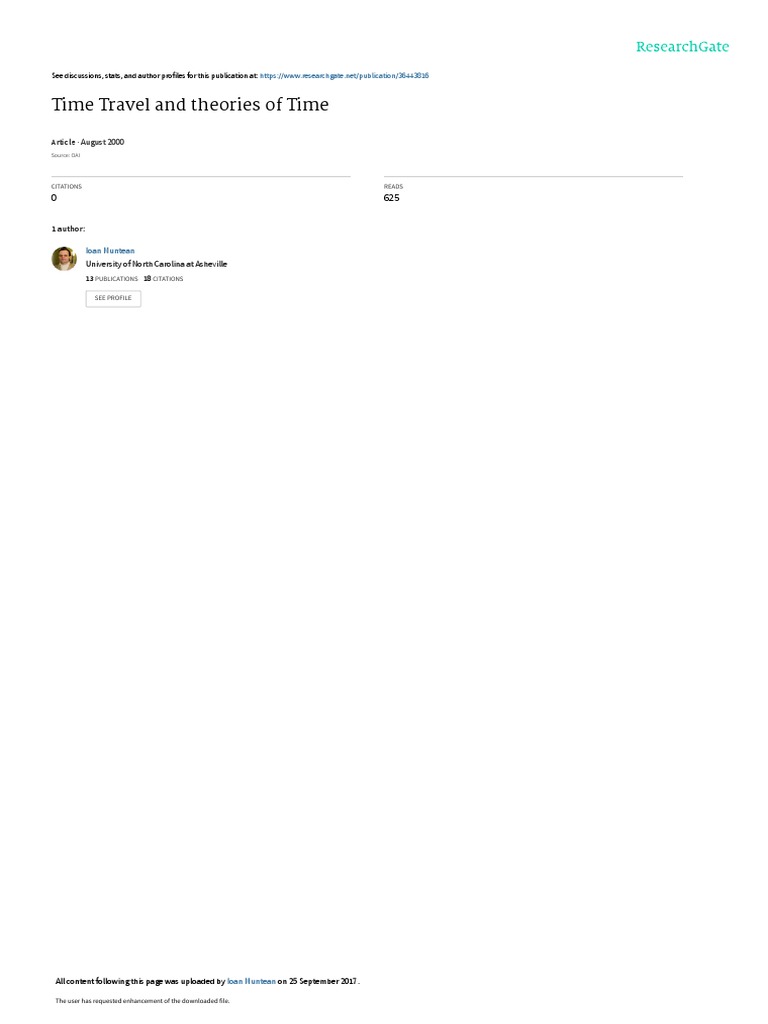Open the researchgate.net publication URL

[x=344, y=76]
